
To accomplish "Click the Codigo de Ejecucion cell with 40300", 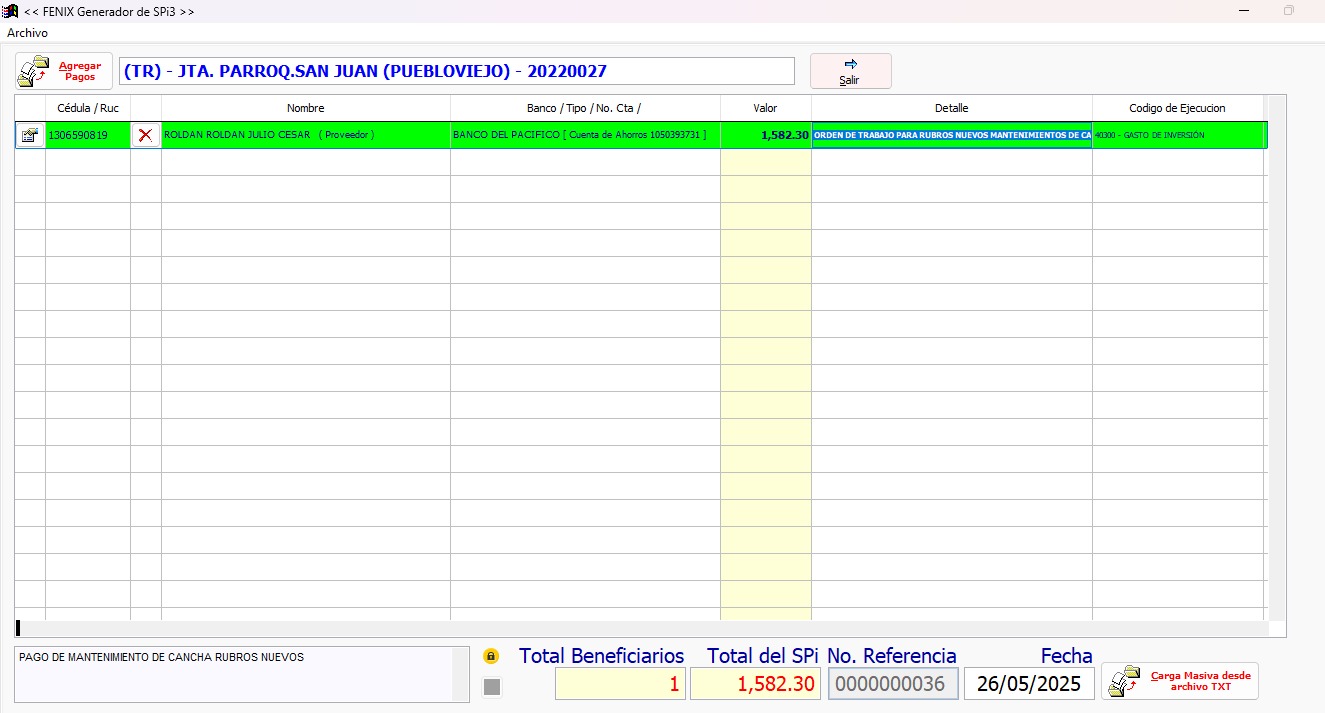I will pos(1177,135).
